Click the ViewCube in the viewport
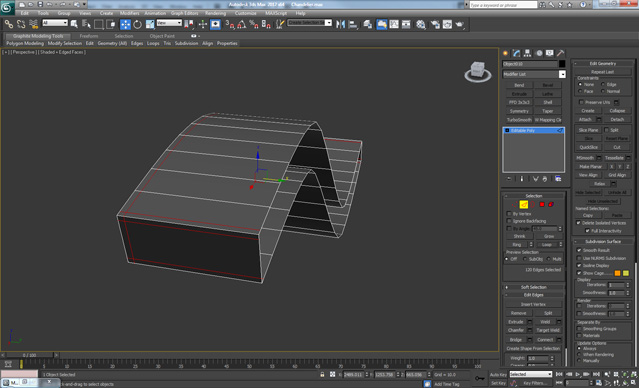Screen dimensions: 639x388 coord(478,72)
